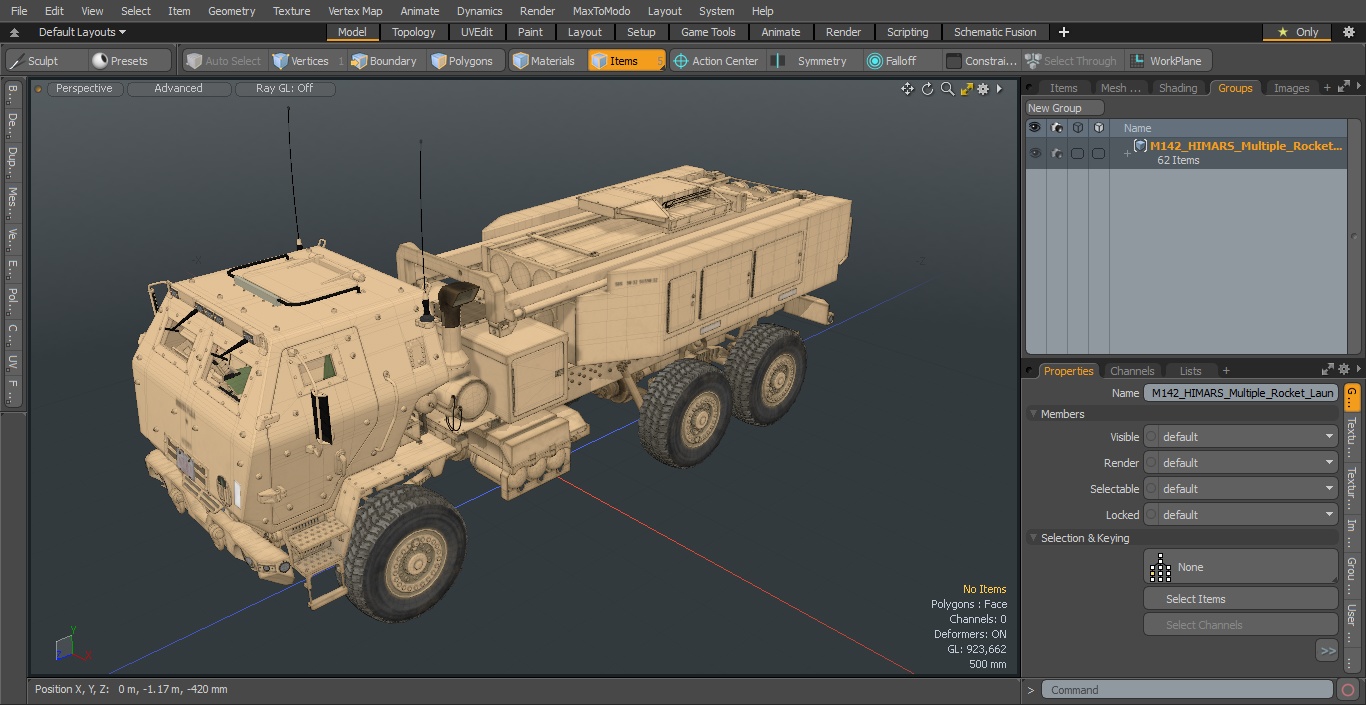Viewport: 1366px width, 705px height.
Task: Open the Render members dropdown
Action: coord(1240,463)
